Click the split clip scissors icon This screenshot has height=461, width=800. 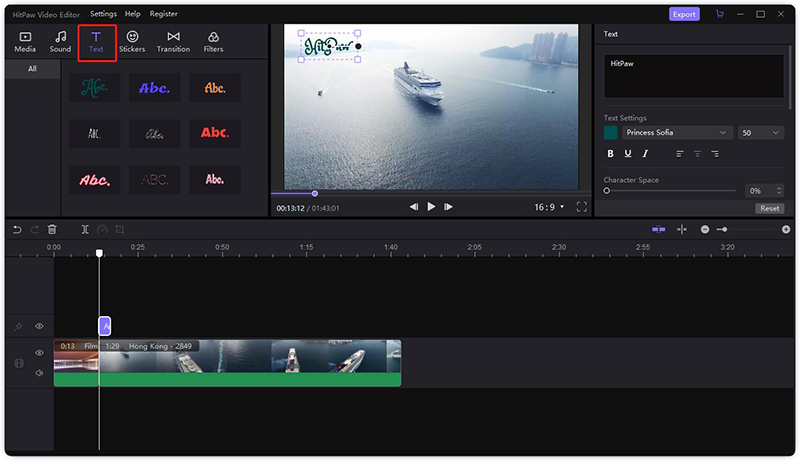tap(85, 229)
